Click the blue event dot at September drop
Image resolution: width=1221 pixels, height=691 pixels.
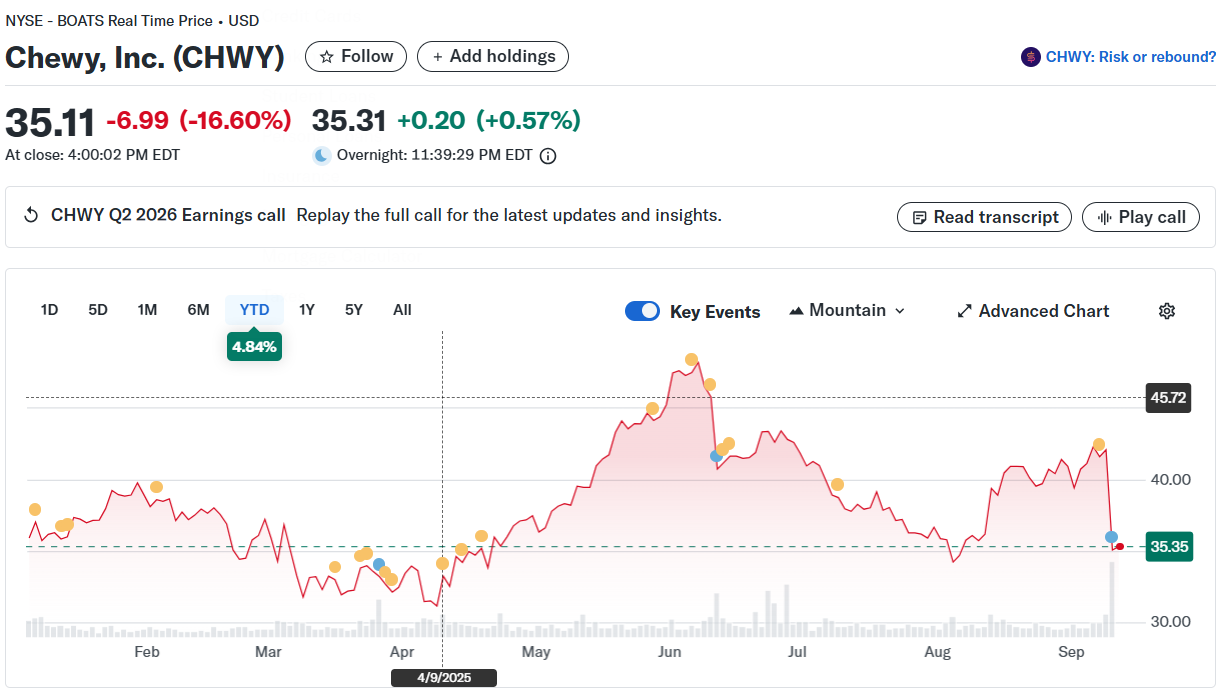[x=1111, y=537]
